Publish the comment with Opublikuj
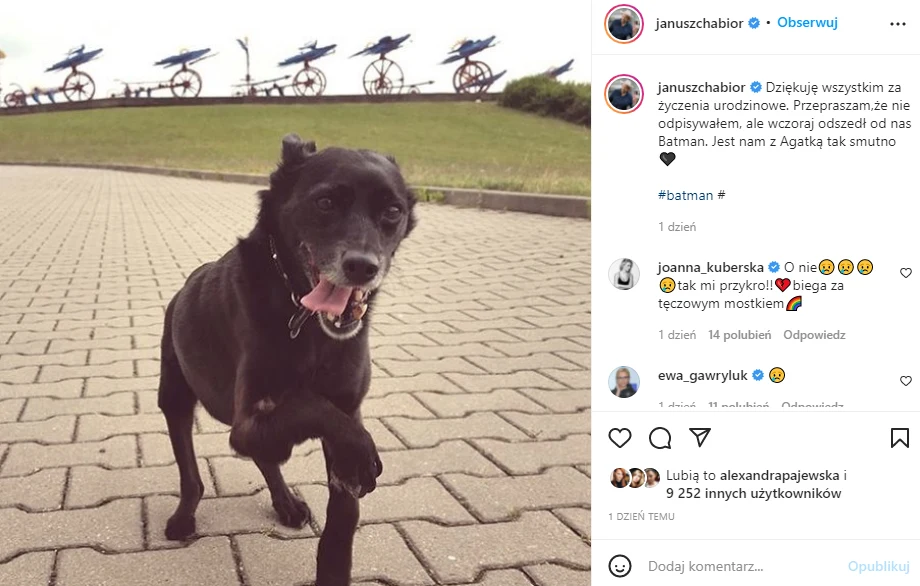The image size is (920, 586). (878, 566)
